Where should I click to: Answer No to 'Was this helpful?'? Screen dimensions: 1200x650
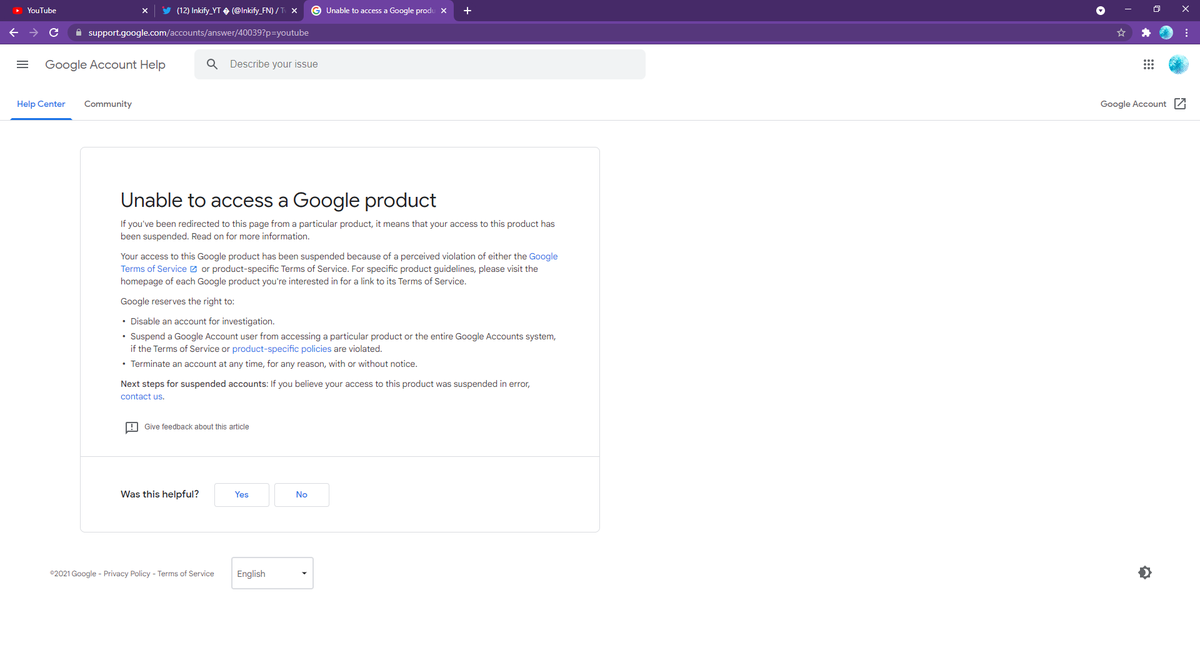pyautogui.click(x=301, y=495)
